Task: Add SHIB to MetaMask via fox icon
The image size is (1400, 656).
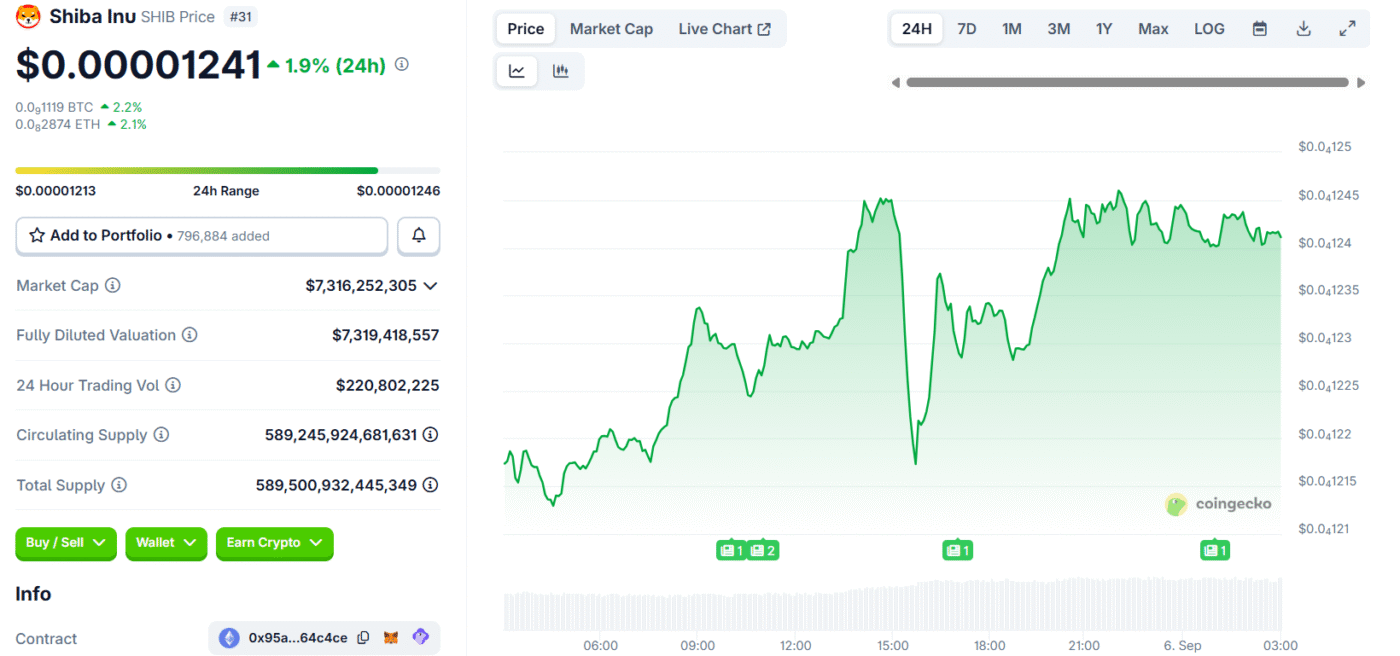Action: coord(393,637)
